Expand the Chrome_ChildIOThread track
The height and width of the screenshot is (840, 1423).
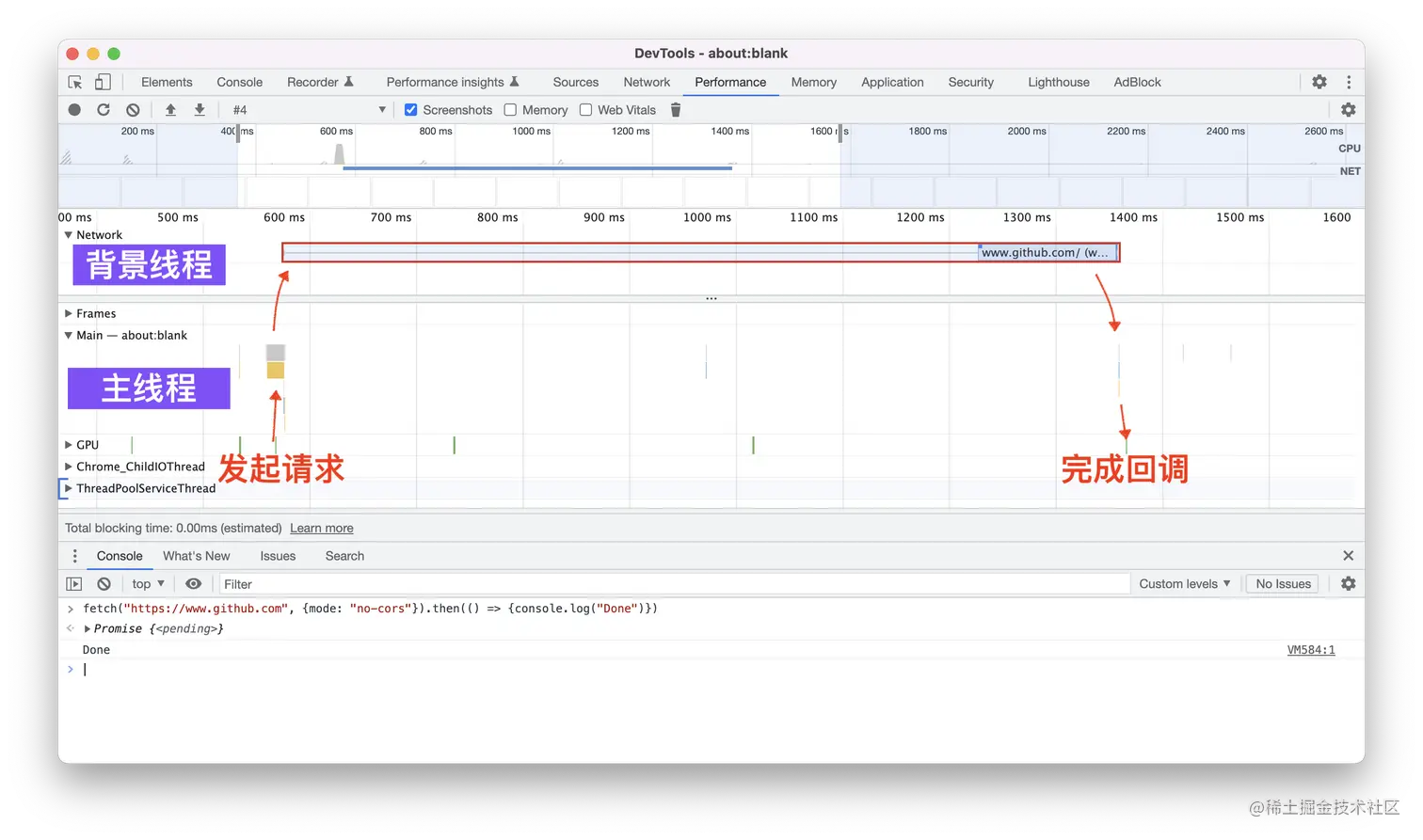[69, 467]
